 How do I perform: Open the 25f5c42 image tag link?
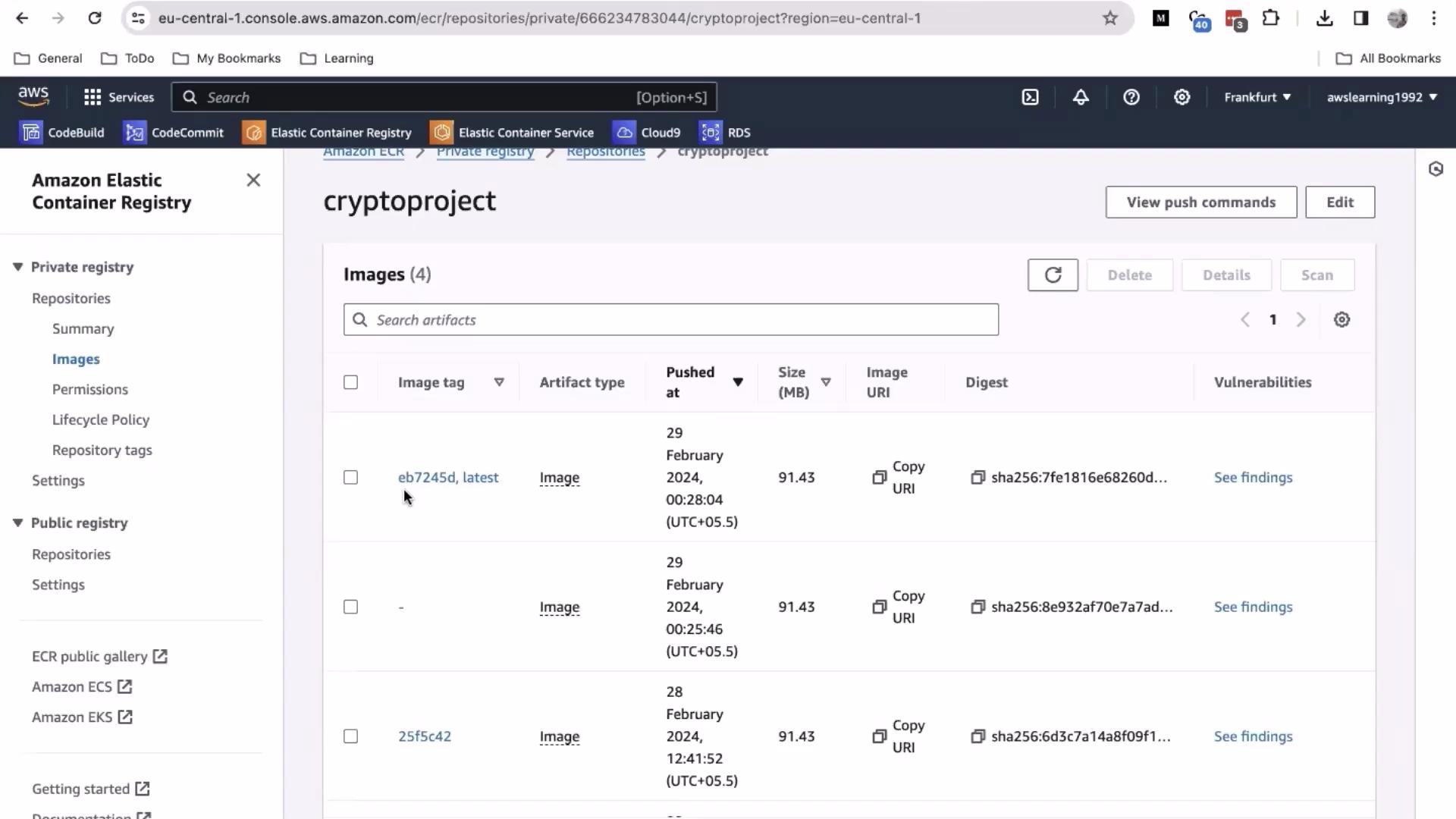tap(425, 736)
